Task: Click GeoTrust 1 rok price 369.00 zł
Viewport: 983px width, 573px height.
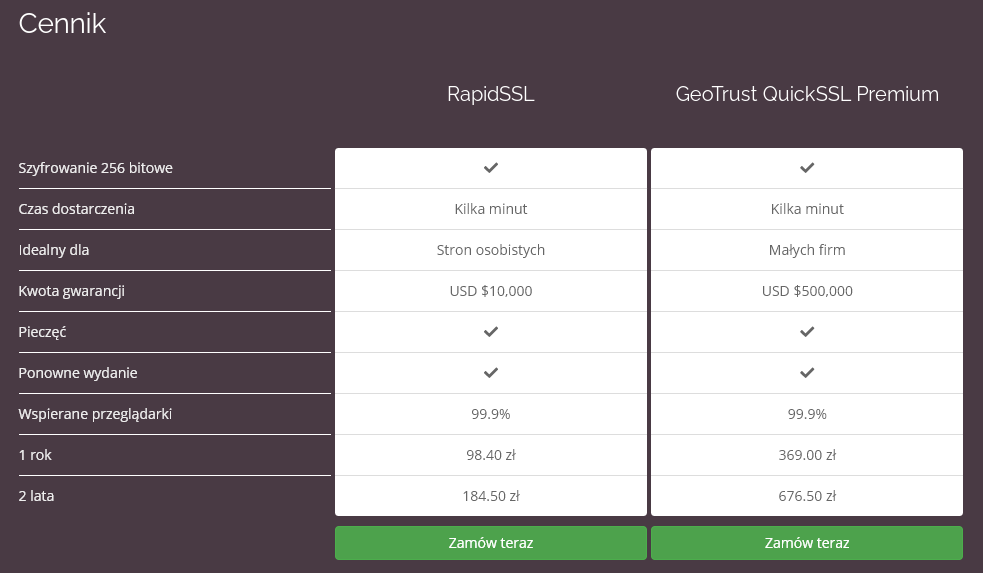Action: (x=807, y=455)
